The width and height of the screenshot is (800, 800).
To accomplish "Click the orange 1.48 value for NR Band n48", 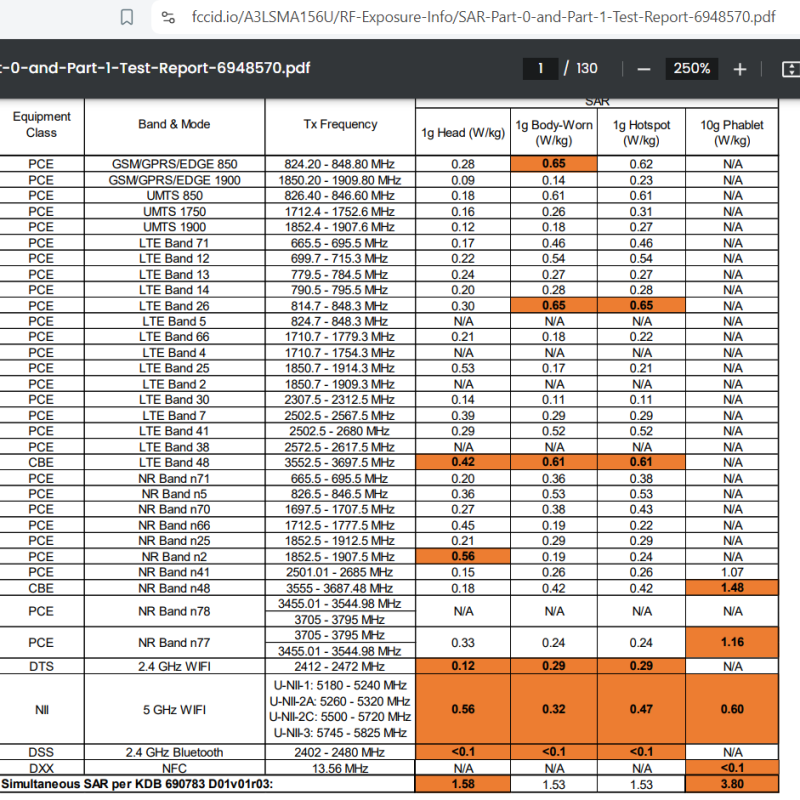I will (x=732, y=588).
